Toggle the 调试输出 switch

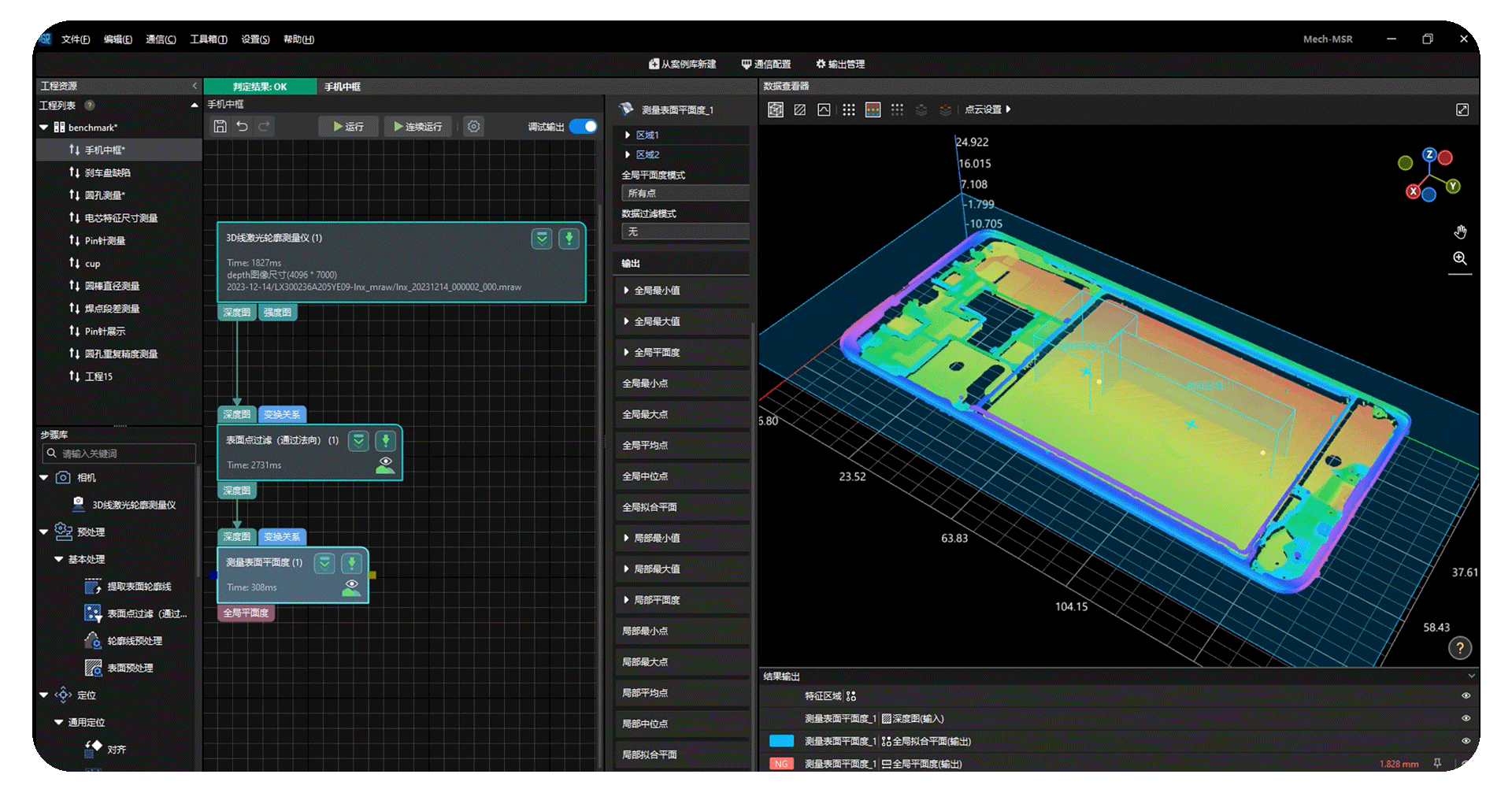[584, 126]
